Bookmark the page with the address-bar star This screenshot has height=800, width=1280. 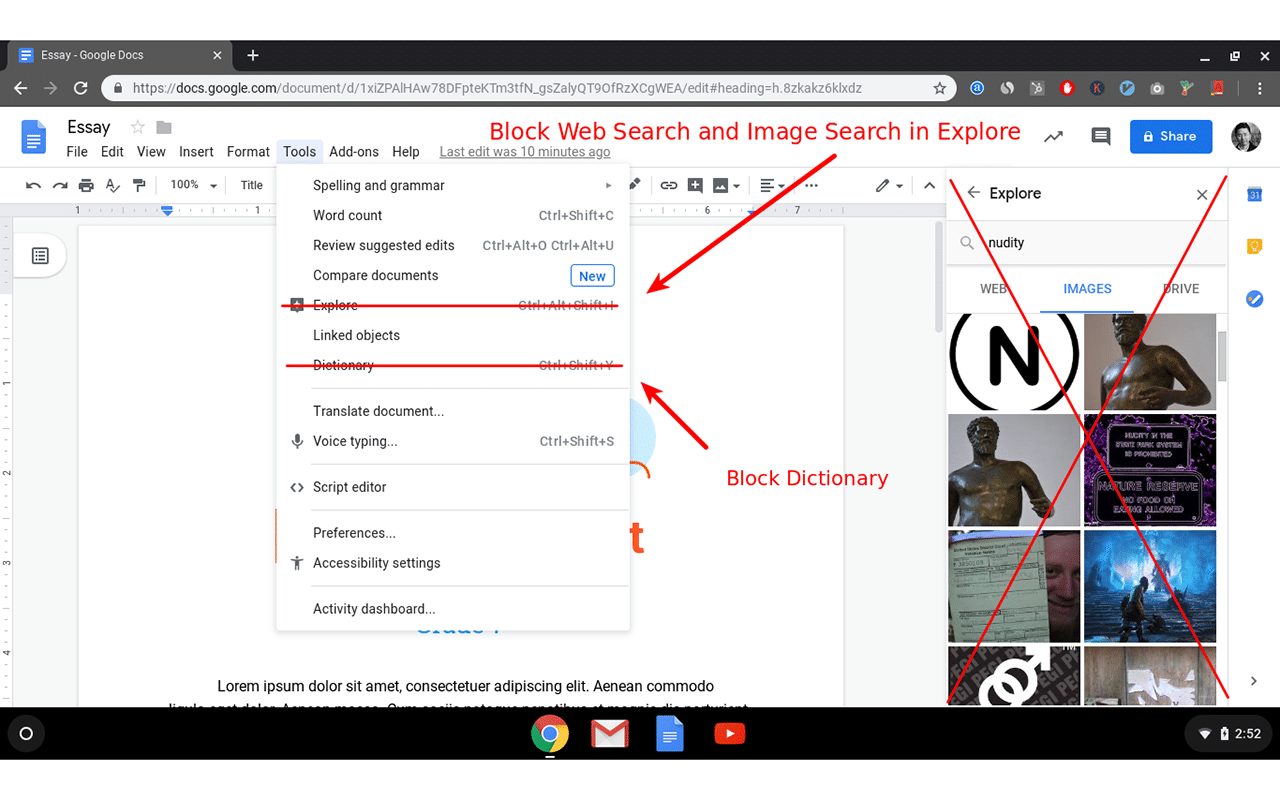click(x=939, y=88)
